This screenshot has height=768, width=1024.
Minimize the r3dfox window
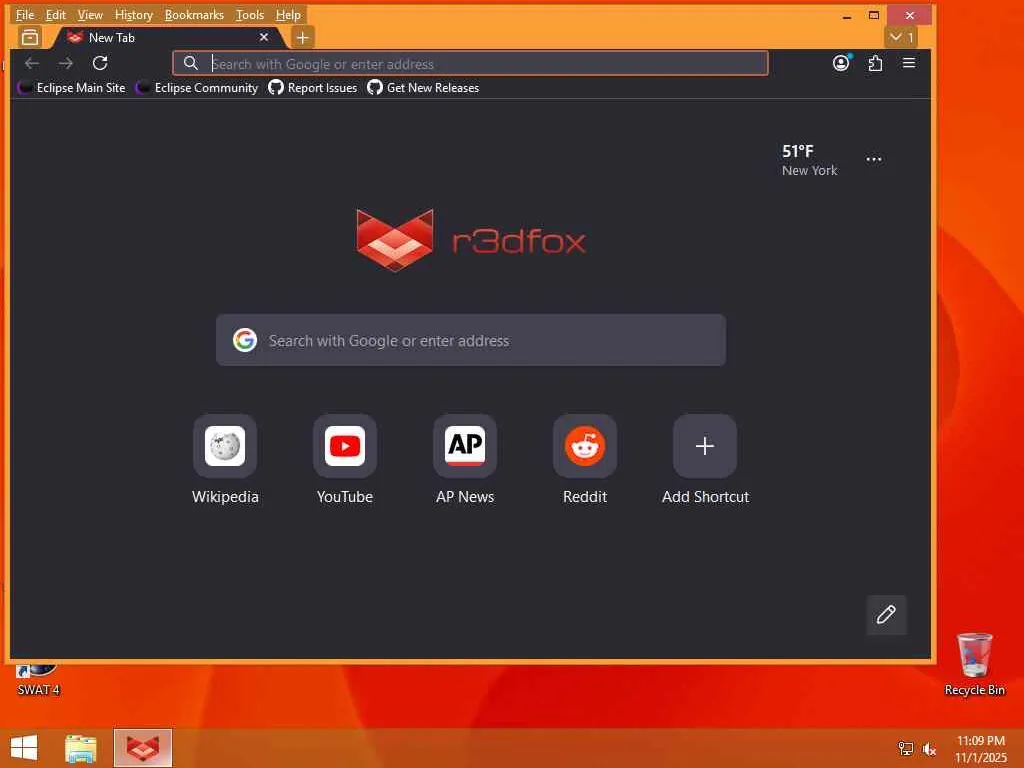coord(847,16)
